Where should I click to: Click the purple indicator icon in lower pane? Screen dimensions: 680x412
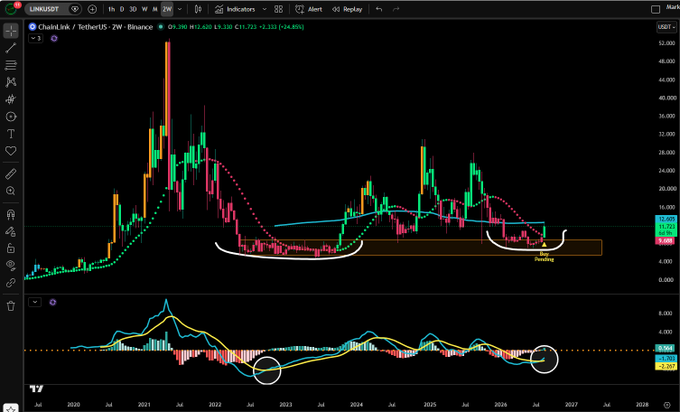(x=52, y=302)
